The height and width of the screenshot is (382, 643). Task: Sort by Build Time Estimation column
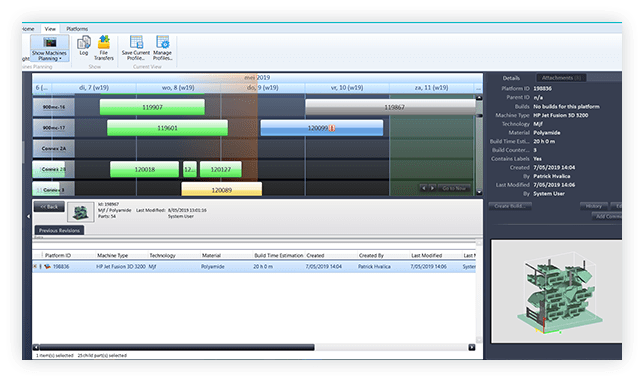point(278,255)
